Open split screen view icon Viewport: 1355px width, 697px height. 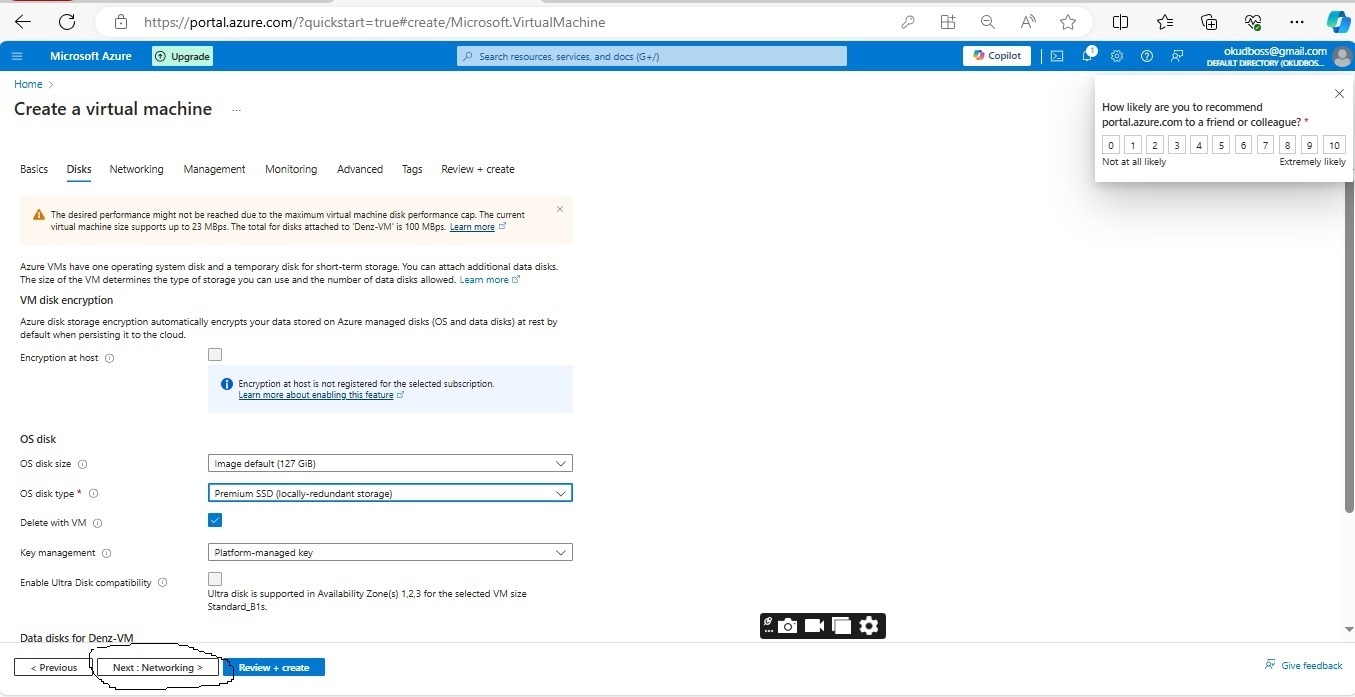1121,22
